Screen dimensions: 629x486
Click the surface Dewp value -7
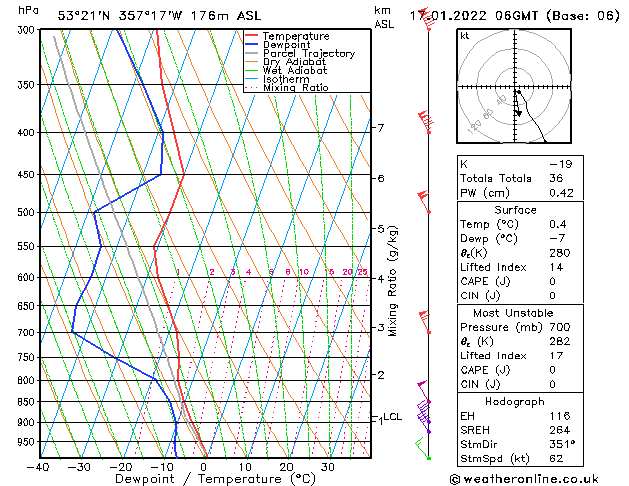coord(557,239)
